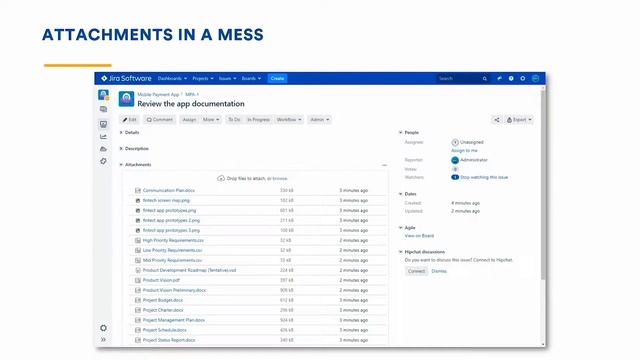Open the attachments options menu

[x=384, y=165]
